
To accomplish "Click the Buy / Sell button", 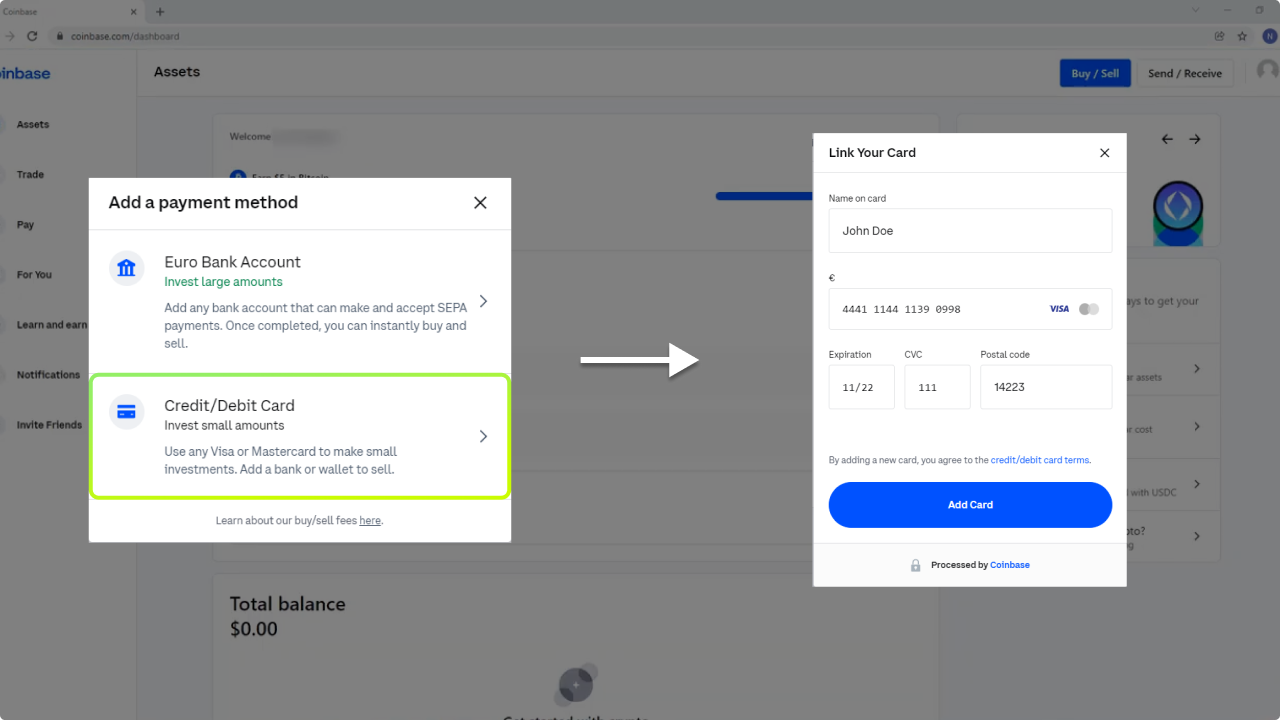I will (1095, 73).
